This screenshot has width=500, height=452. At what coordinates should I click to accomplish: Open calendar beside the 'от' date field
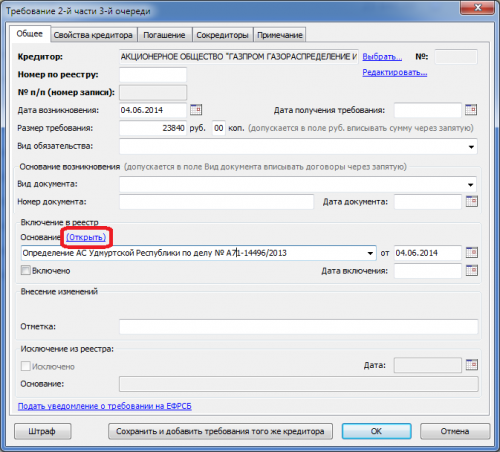pyautogui.click(x=472, y=253)
